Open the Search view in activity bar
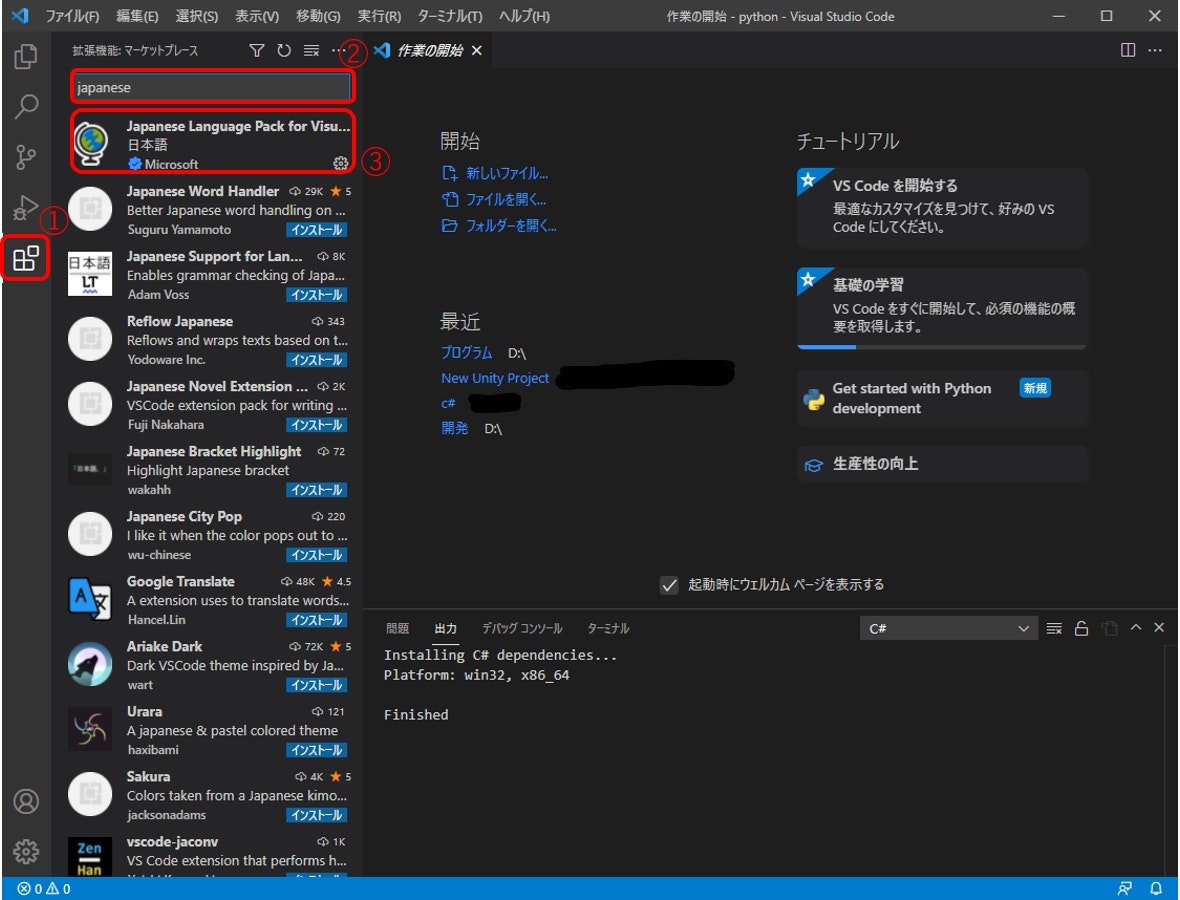 coord(26,107)
